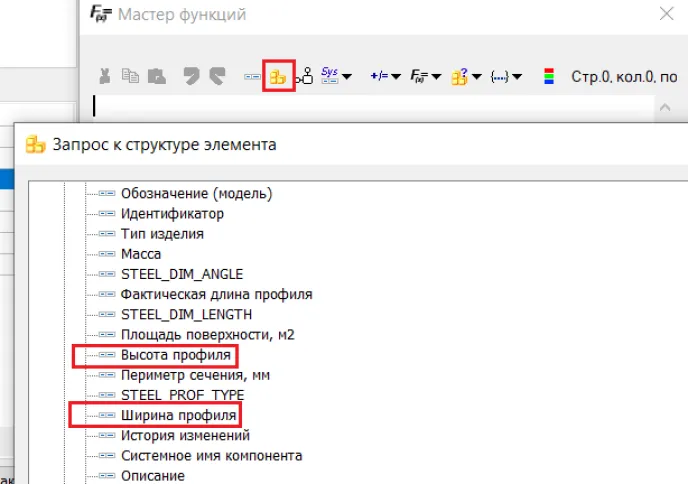Screen dimensions: 688x484
Task: Click the undo arrow icon
Action: coord(191,76)
